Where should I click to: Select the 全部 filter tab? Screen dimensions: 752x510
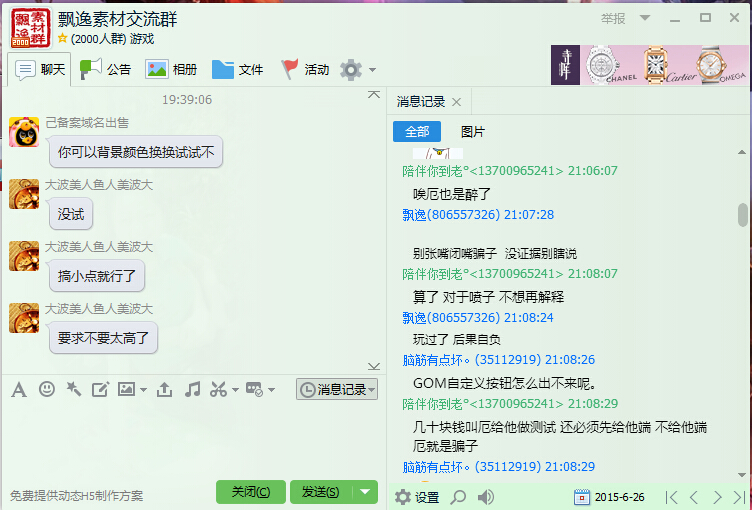417,131
